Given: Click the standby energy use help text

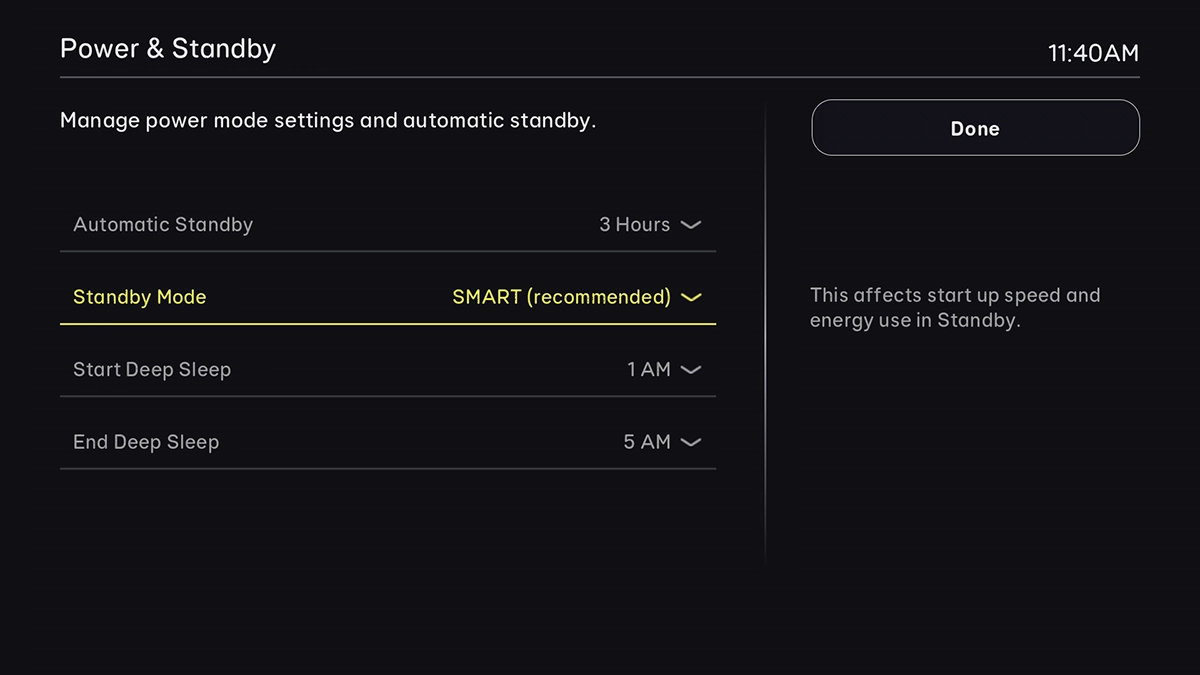Looking at the screenshot, I should click(x=955, y=307).
